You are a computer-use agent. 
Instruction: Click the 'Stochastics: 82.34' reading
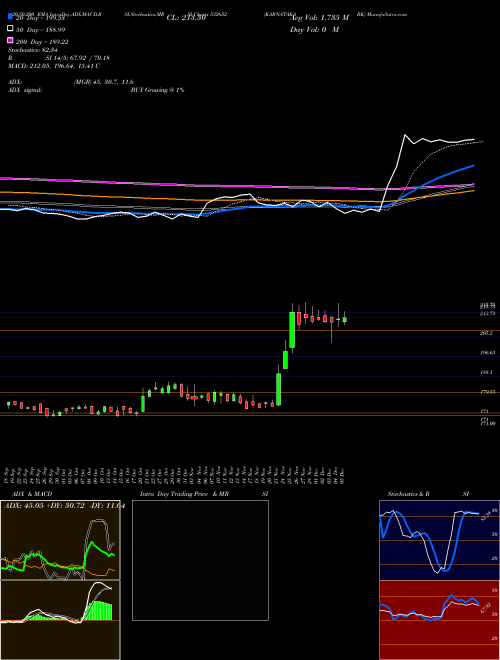(x=33, y=50)
